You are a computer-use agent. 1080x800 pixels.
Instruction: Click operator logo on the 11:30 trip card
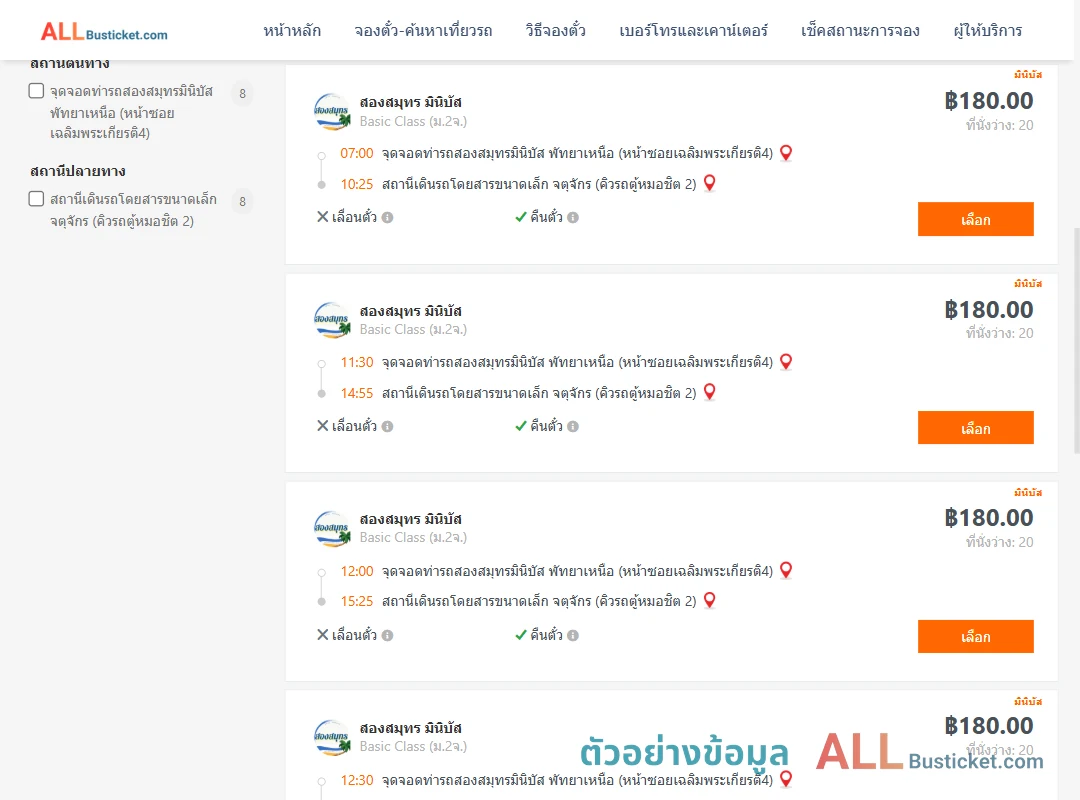333,320
